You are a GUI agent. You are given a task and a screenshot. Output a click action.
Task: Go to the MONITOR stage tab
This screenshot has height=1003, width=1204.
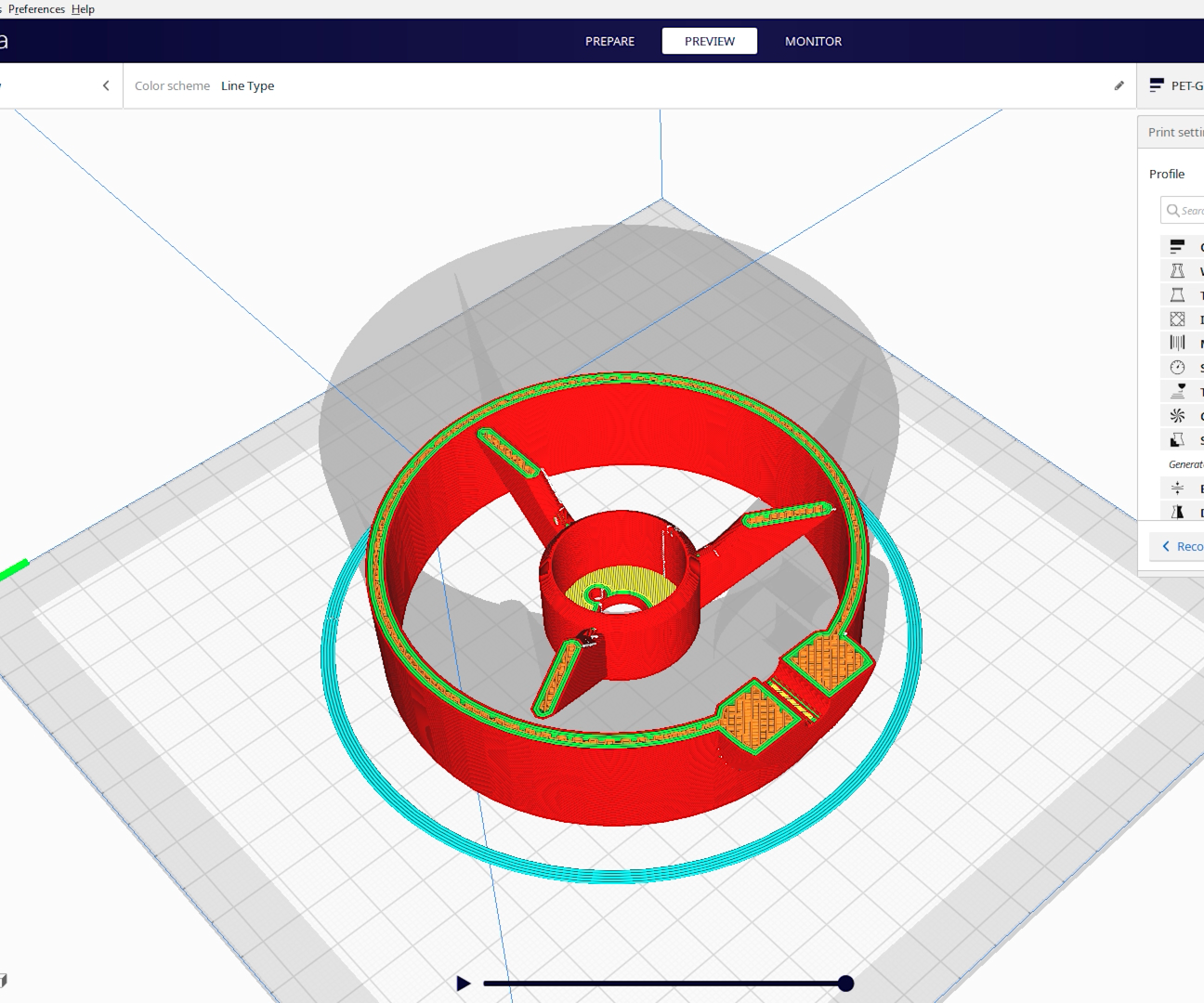813,41
